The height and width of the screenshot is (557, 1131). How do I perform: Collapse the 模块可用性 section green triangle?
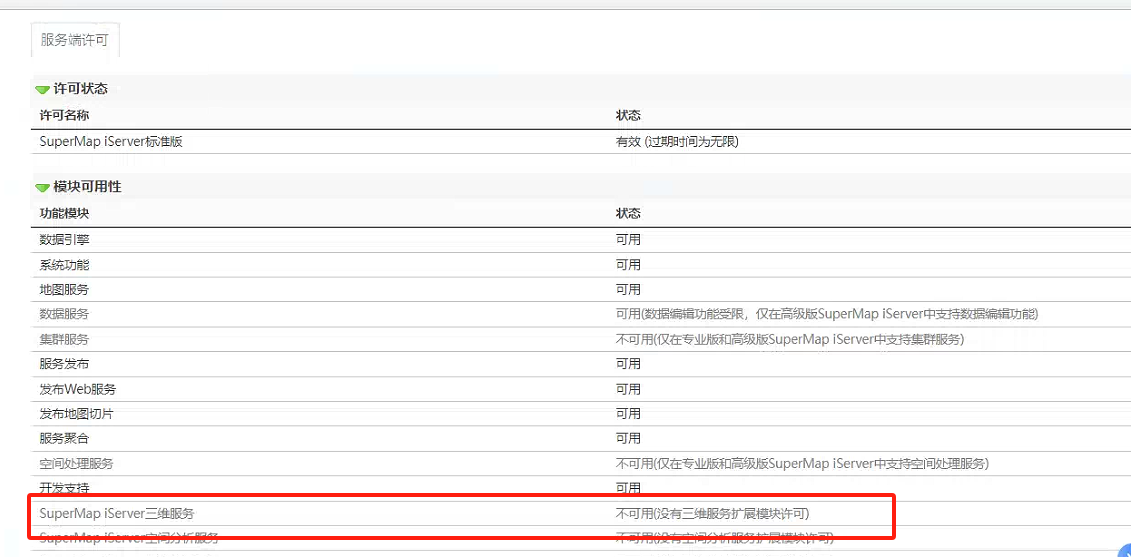[x=43, y=188]
